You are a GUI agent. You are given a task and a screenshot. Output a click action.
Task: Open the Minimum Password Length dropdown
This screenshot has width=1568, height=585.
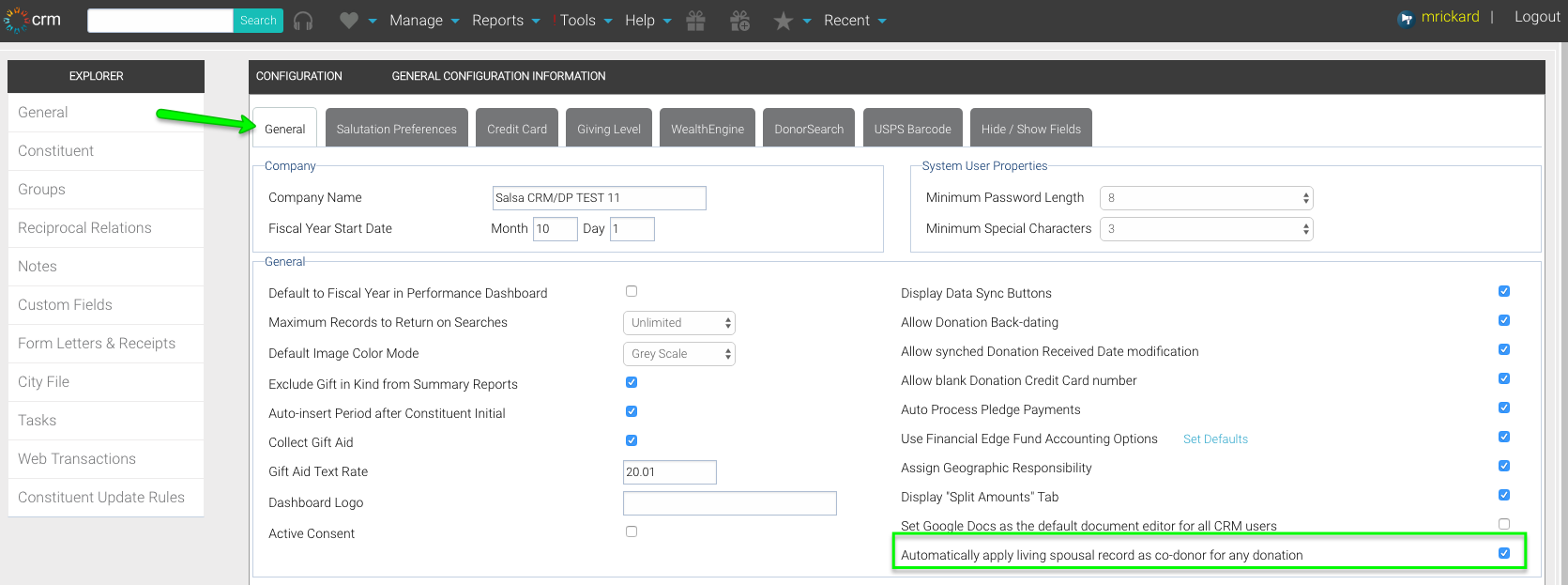(1206, 198)
